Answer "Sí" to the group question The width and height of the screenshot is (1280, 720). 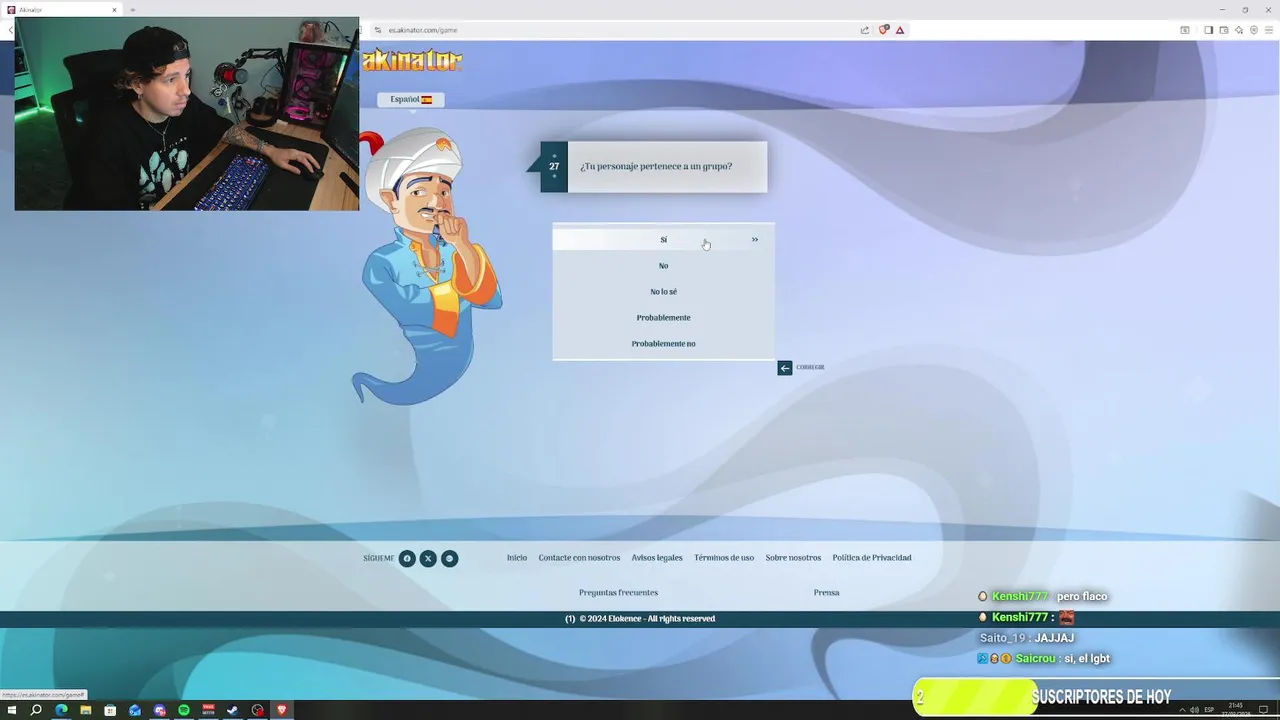pos(663,239)
